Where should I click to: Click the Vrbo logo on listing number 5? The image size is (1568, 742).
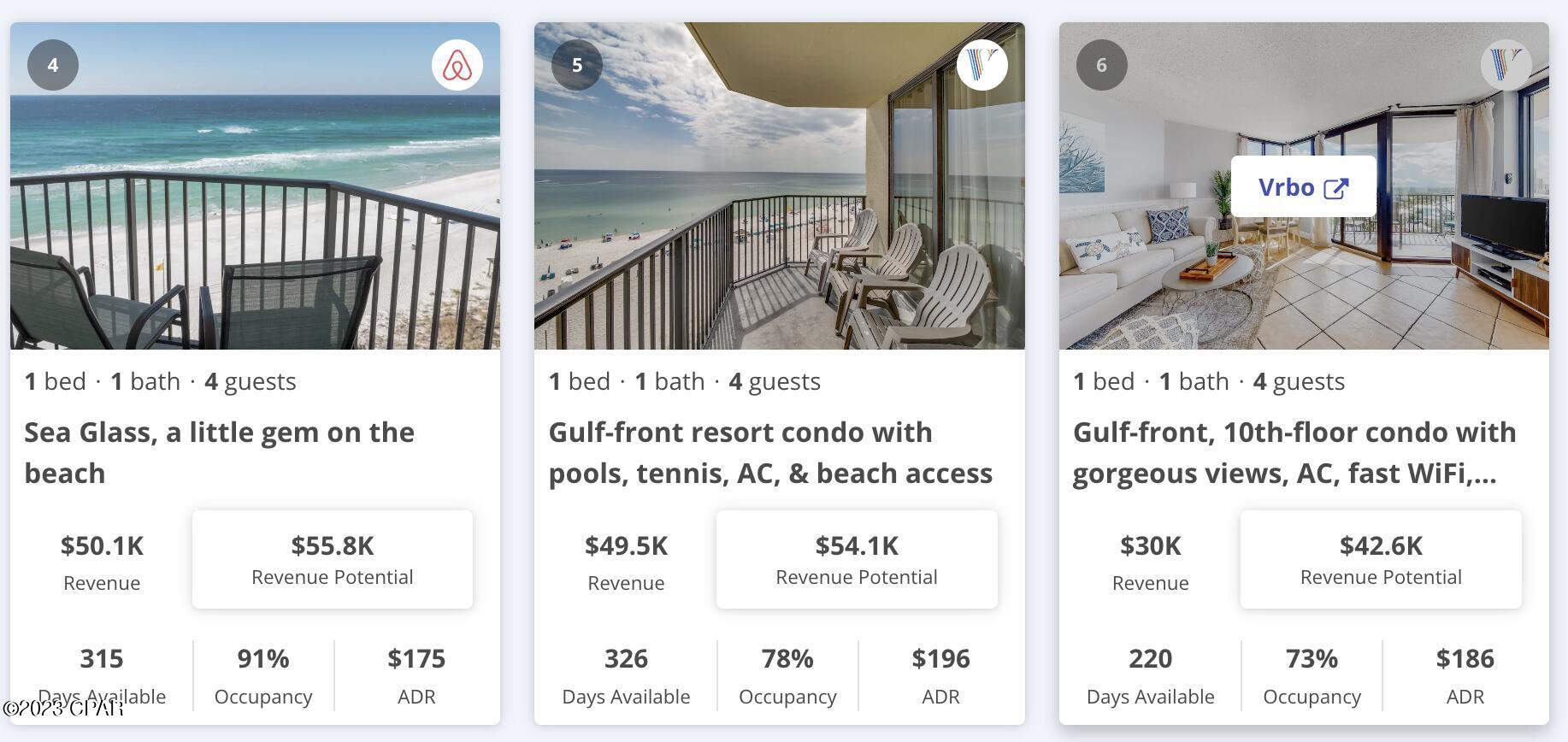981,64
